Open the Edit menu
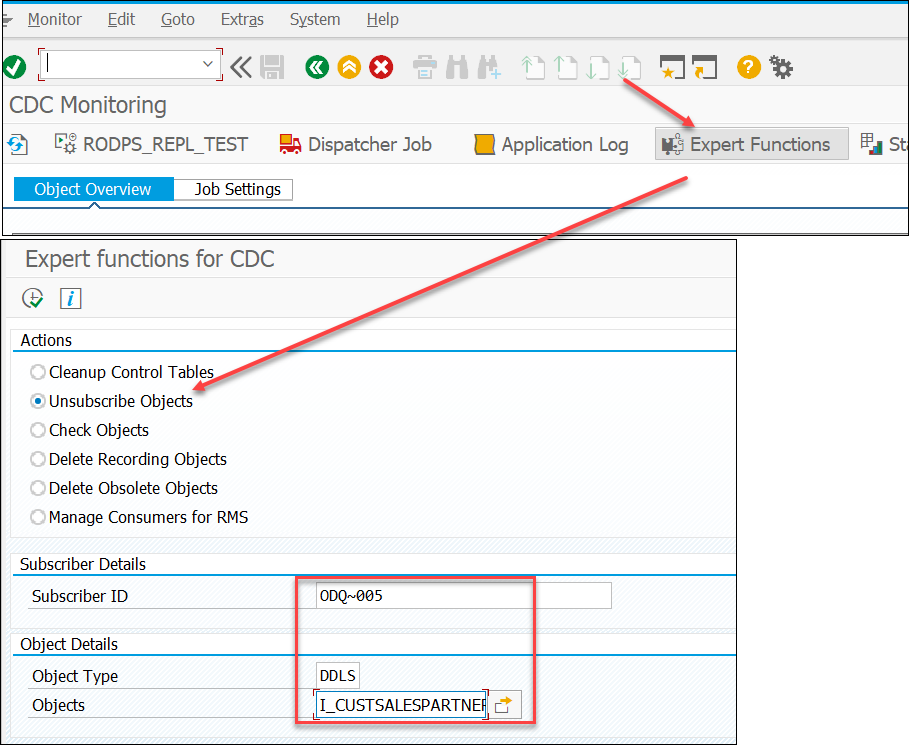 click(x=121, y=19)
